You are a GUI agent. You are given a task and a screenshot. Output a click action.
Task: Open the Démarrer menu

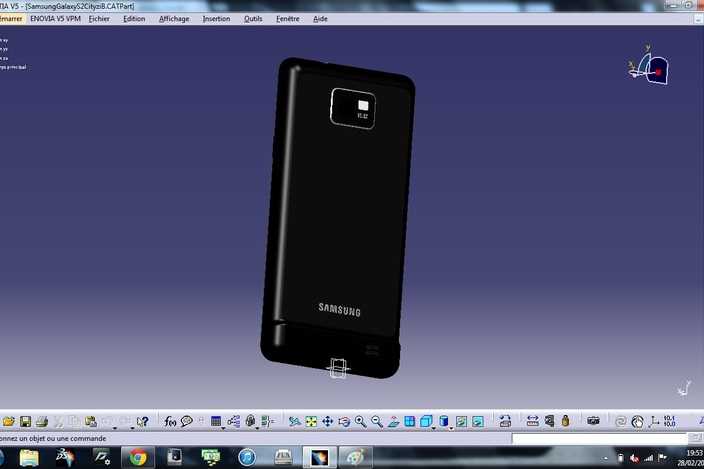[11, 19]
